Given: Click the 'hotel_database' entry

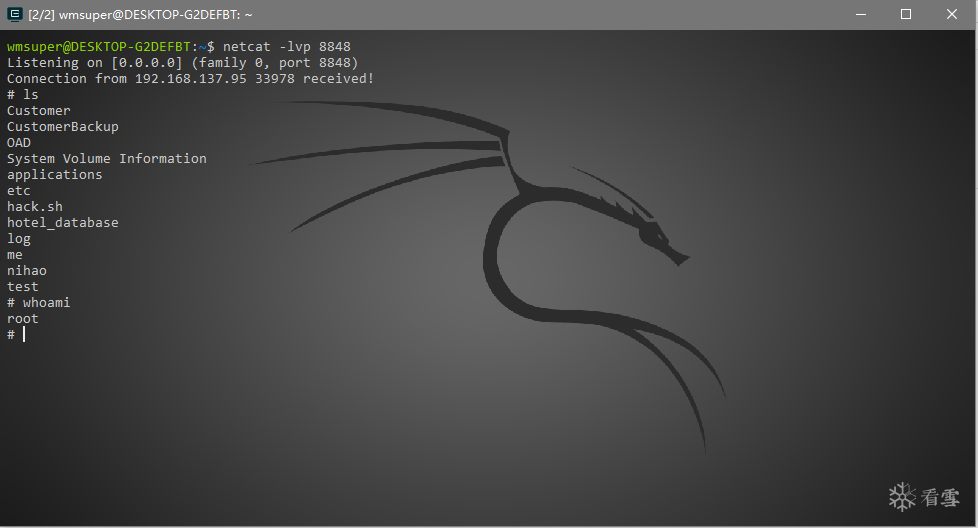Looking at the screenshot, I should (62, 223).
